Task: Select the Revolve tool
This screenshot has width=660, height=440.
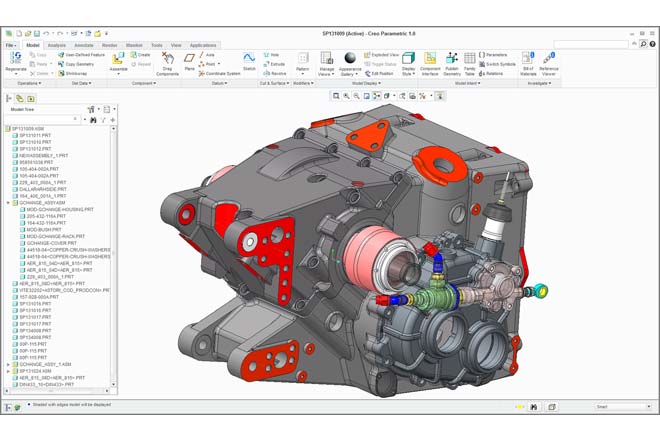Action: pyautogui.click(x=274, y=73)
